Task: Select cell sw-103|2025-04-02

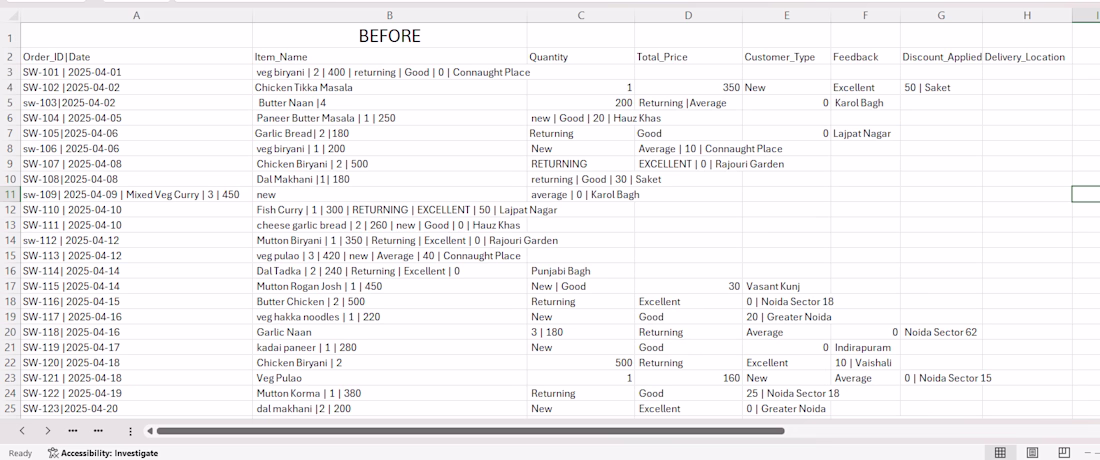Action: pos(136,103)
